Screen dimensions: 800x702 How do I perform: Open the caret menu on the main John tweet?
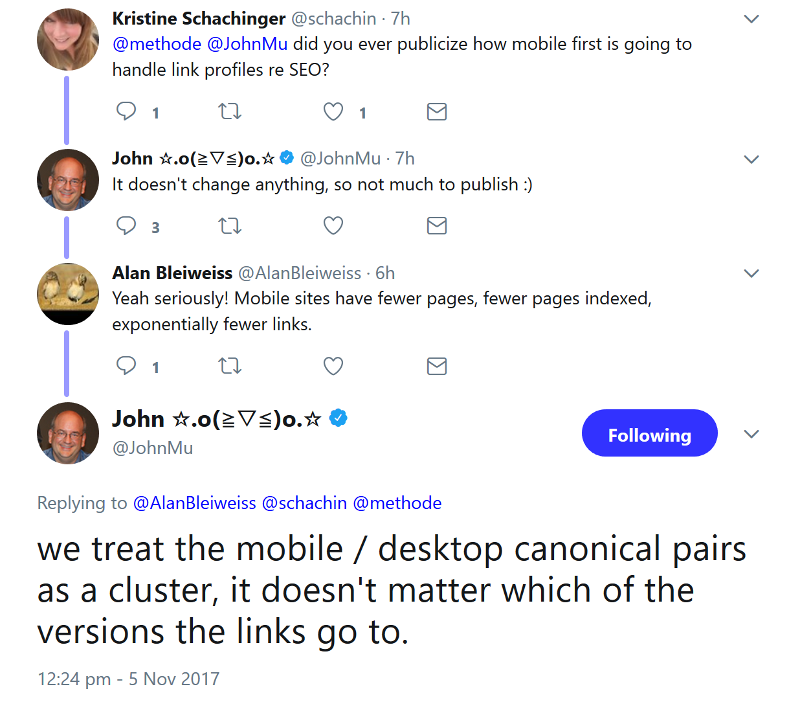click(751, 433)
